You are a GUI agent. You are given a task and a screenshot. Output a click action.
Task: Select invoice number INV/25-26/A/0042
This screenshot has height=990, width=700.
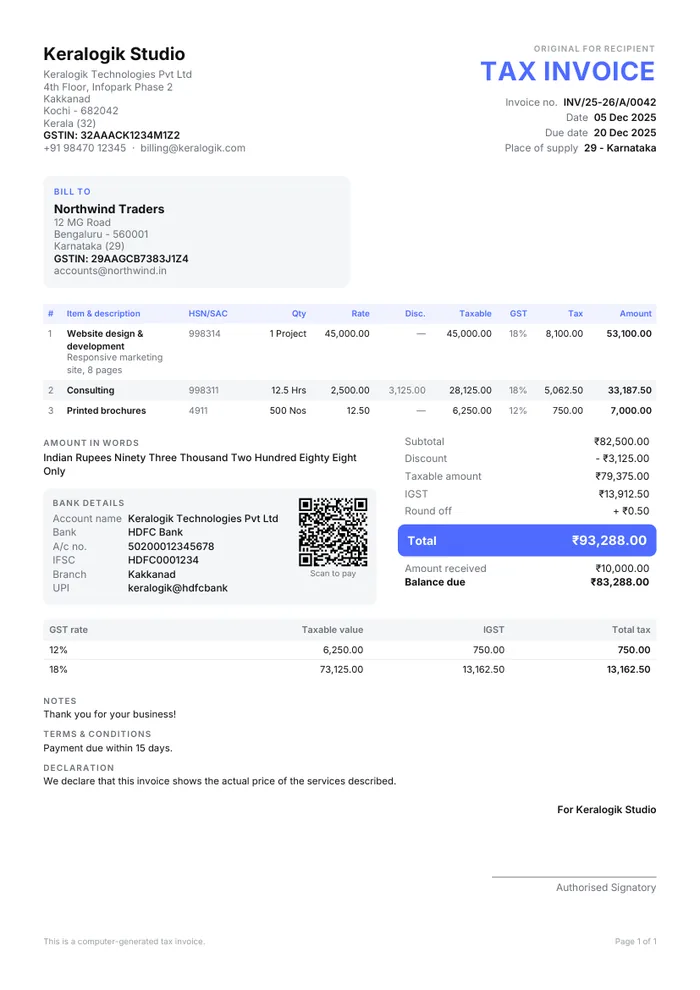tap(609, 102)
